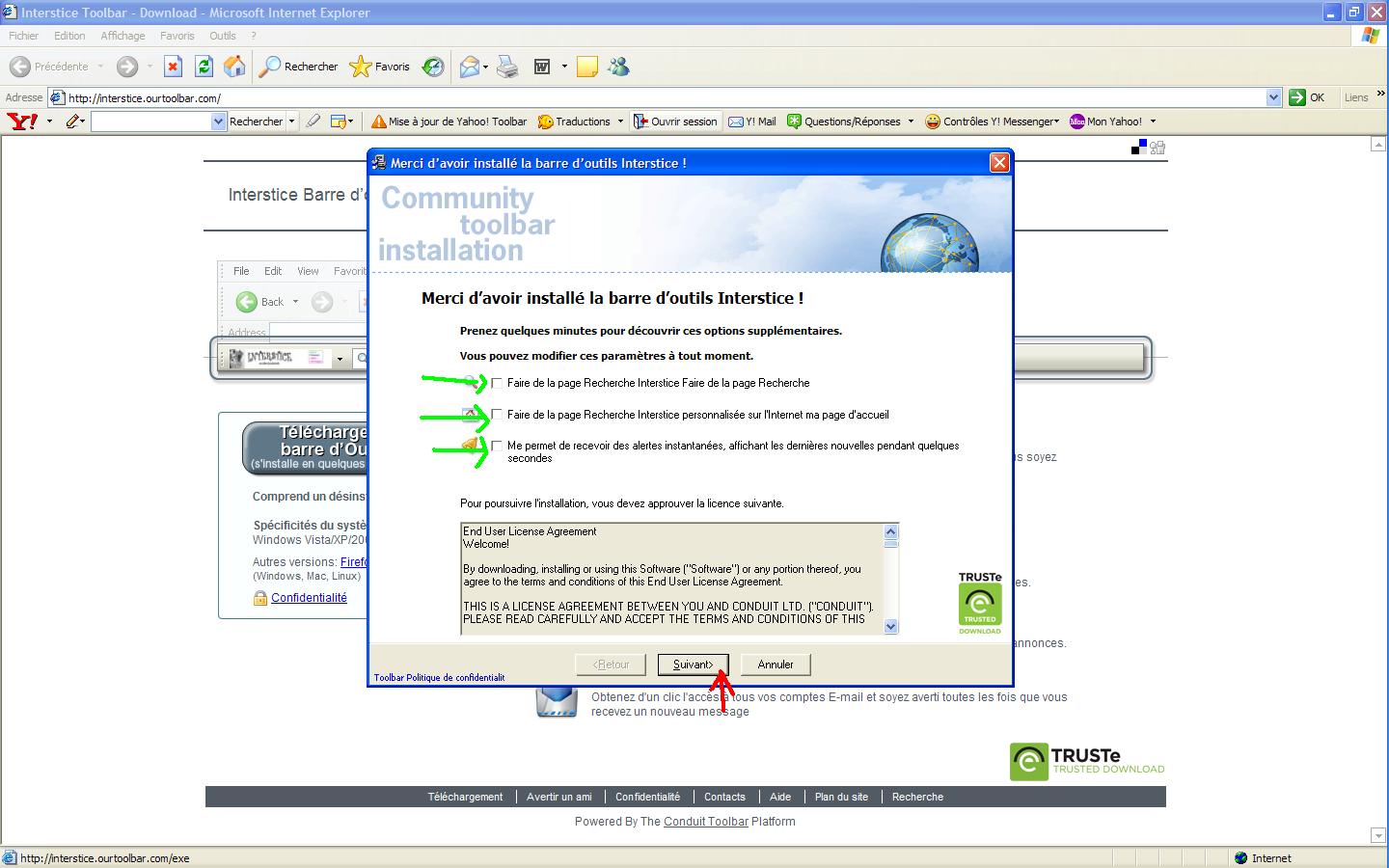Click the Yahoo! Y! logo icon

click(x=22, y=122)
